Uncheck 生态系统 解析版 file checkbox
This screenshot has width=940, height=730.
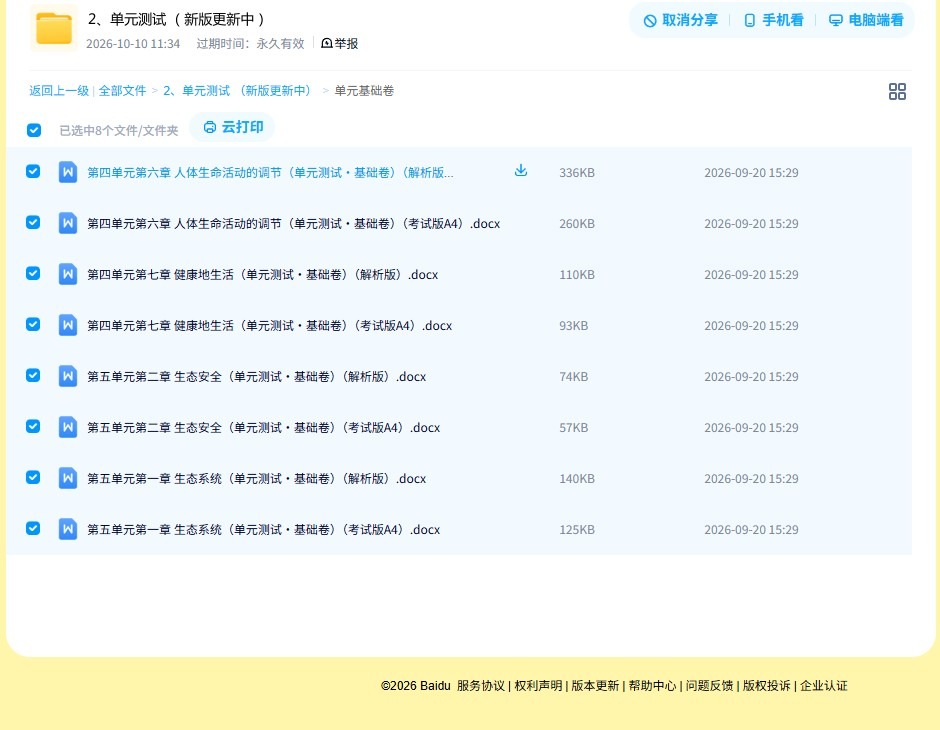33,477
